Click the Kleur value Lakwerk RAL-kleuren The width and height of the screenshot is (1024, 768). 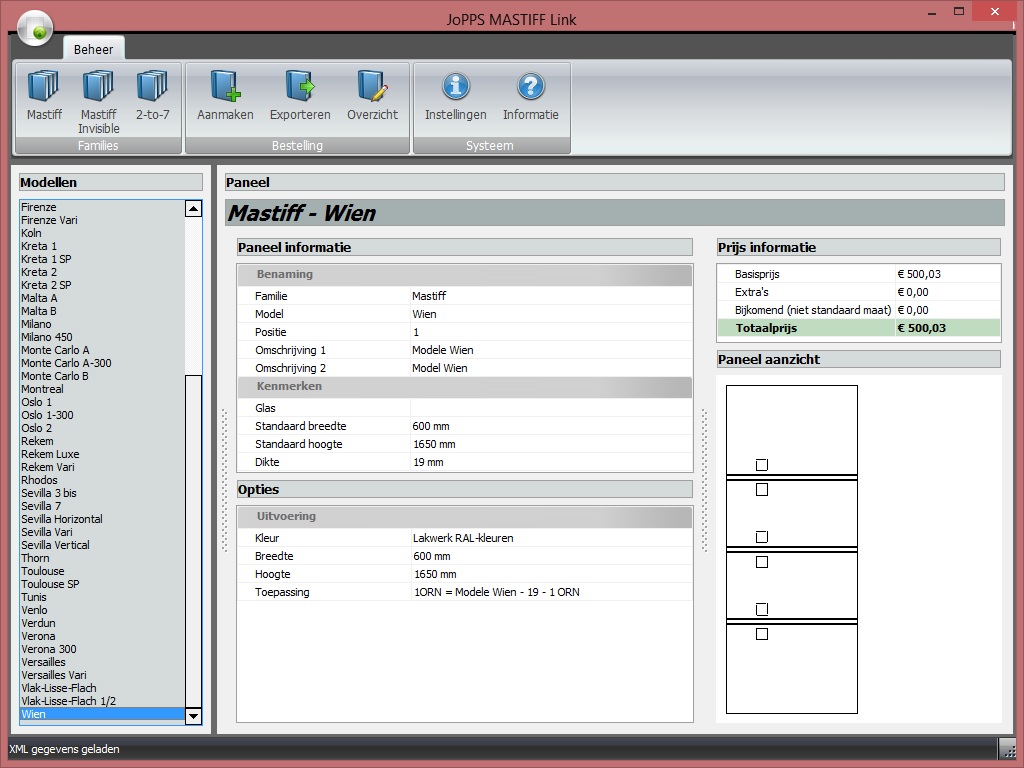(x=463, y=538)
